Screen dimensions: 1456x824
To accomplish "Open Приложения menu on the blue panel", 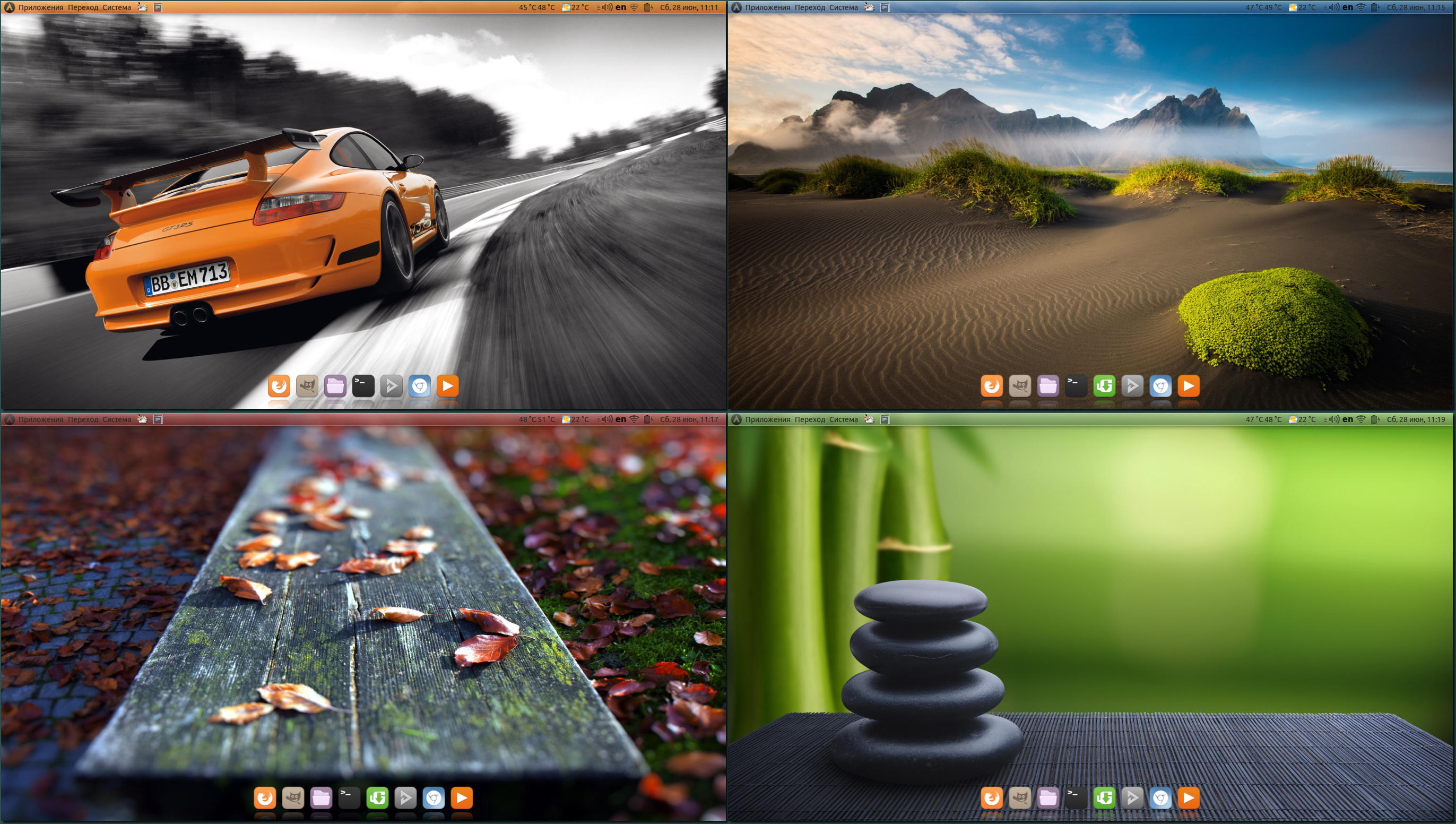I will 767,7.
